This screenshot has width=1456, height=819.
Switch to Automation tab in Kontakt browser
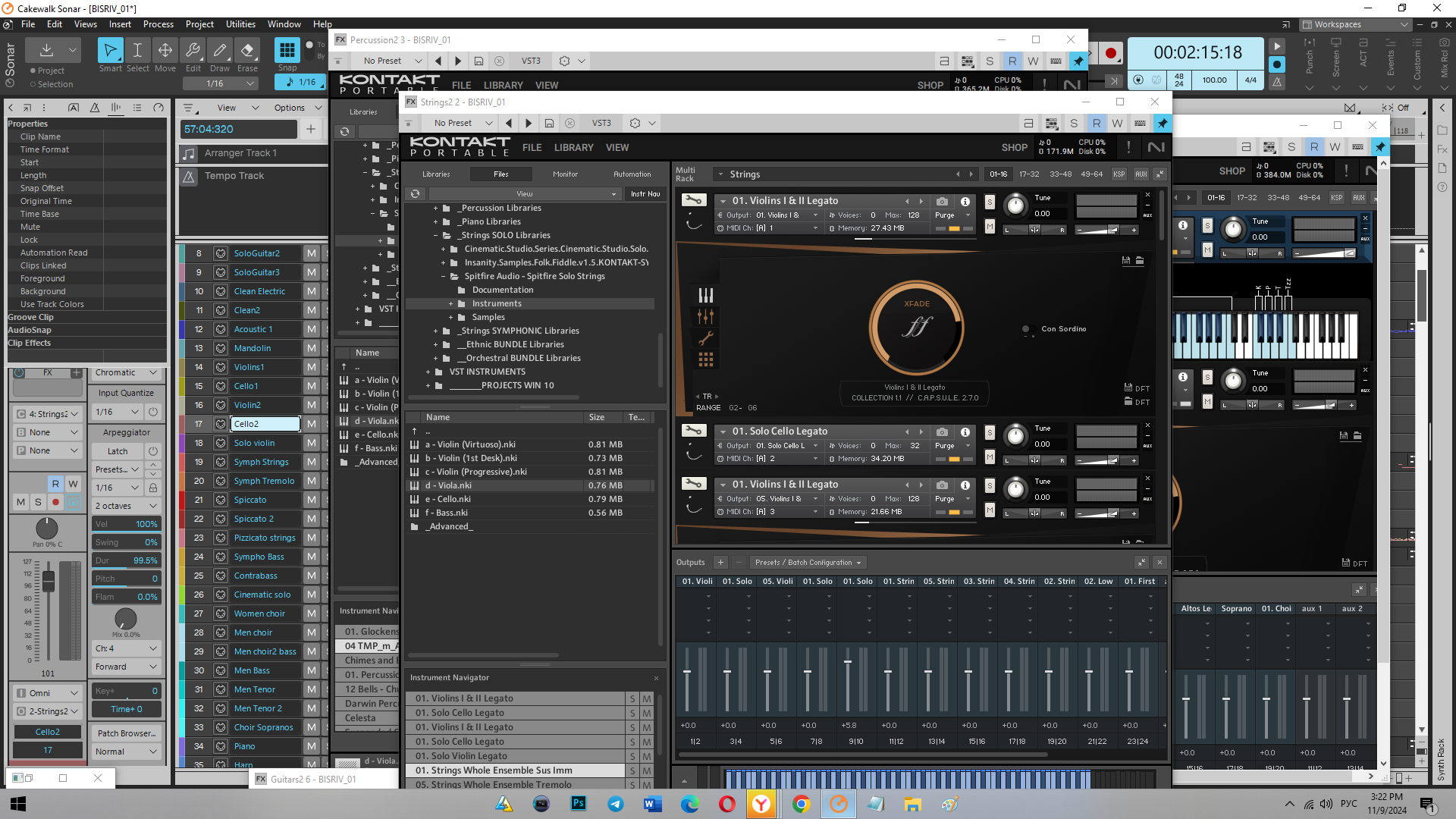pos(632,174)
